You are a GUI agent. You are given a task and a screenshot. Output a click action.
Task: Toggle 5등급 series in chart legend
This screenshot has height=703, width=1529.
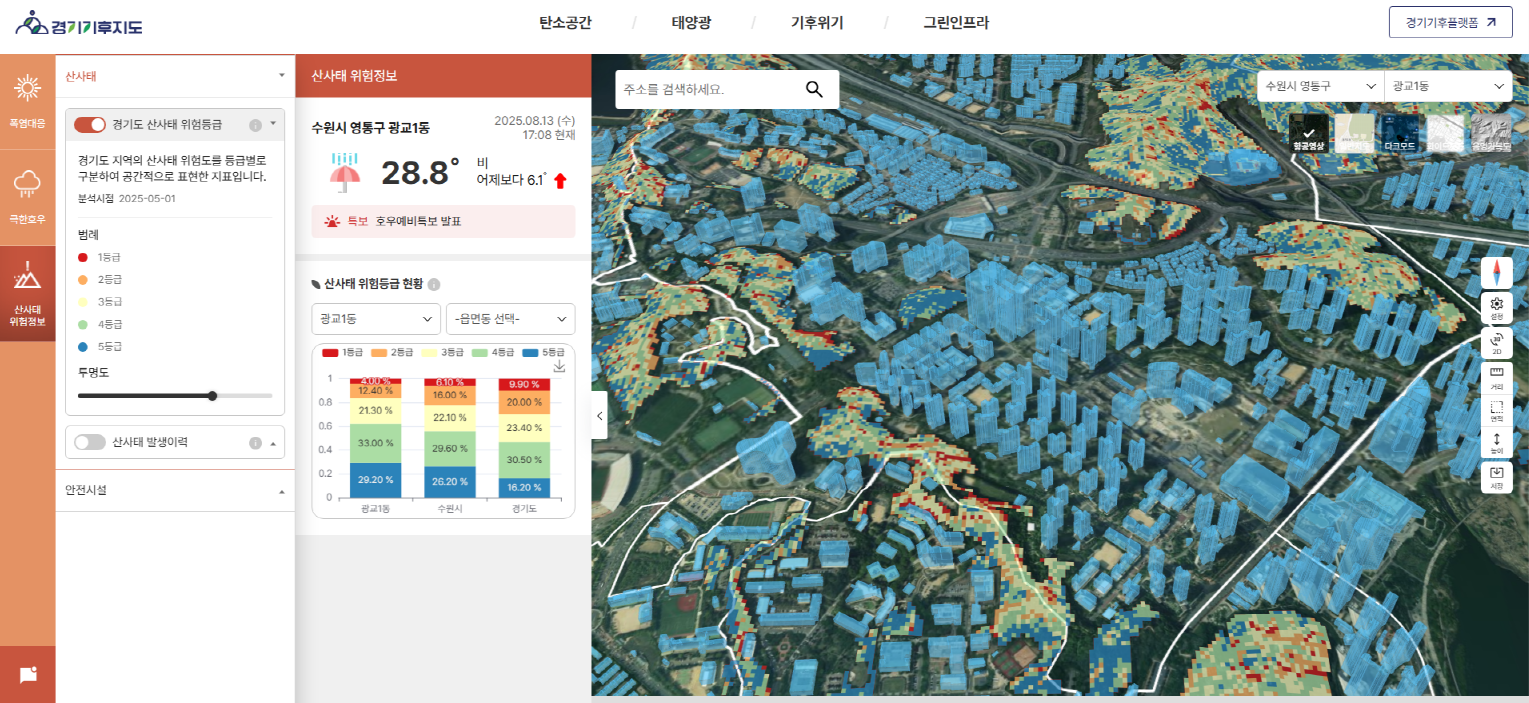pyautogui.click(x=542, y=352)
